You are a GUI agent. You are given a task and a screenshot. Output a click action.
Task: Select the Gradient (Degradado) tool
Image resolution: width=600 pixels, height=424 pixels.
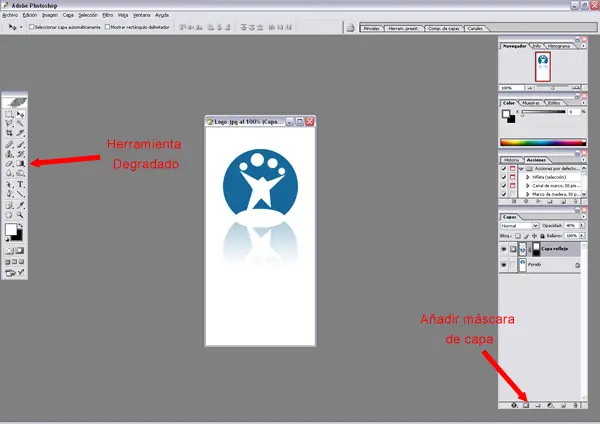(20, 163)
